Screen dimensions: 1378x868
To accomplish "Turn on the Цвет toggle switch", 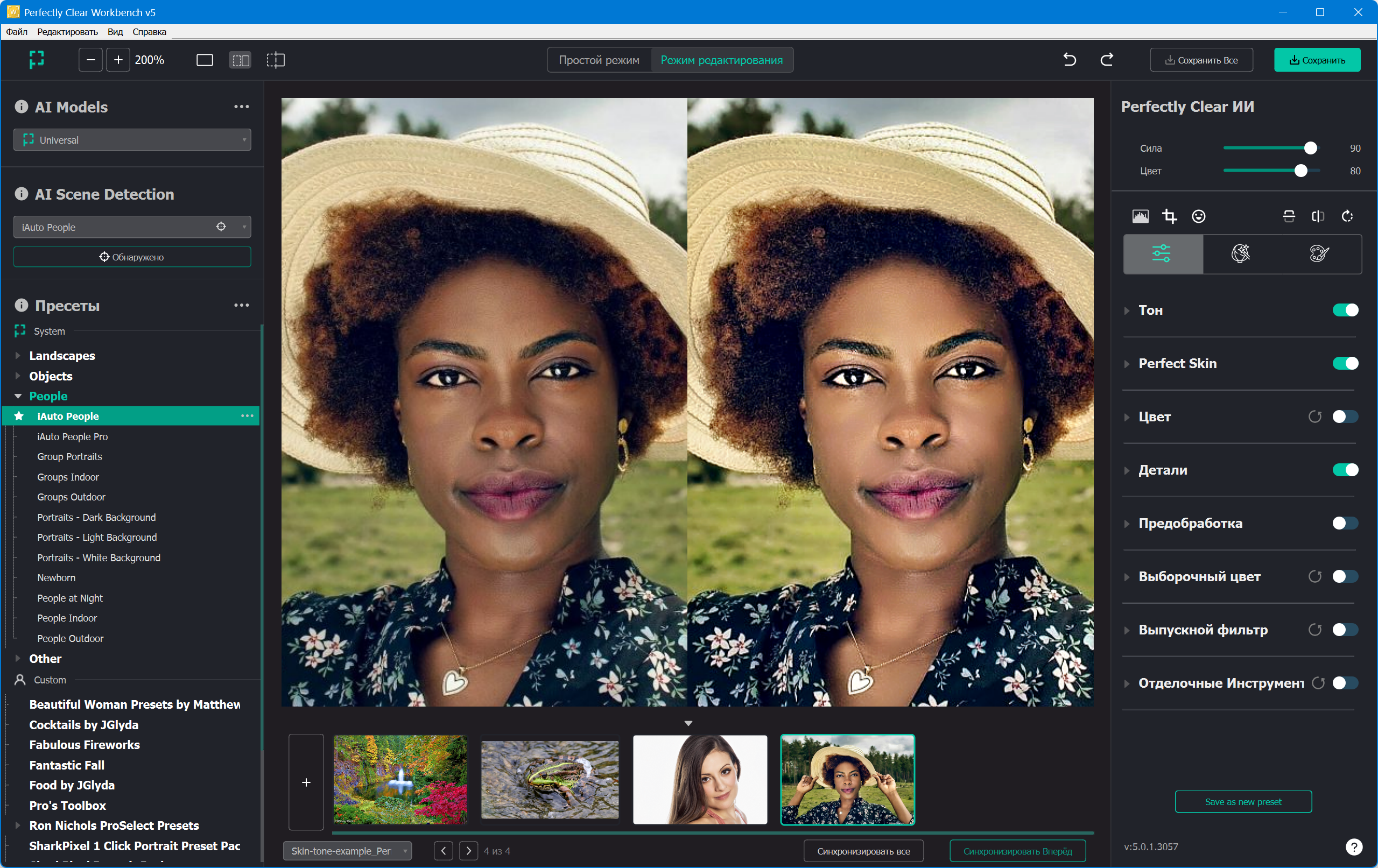I will coord(1345,417).
